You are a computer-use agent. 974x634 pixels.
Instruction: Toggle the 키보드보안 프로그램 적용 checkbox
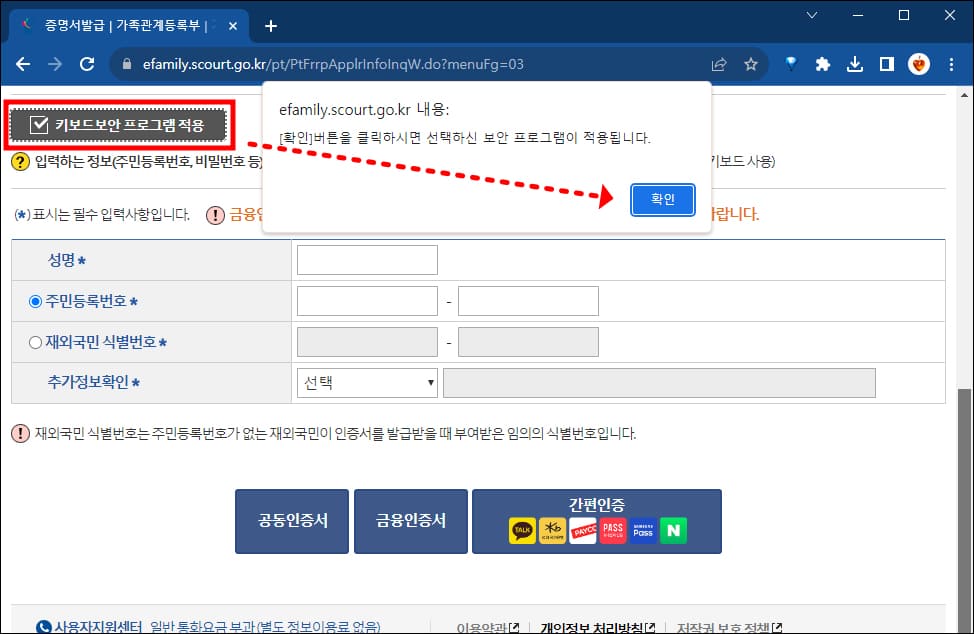pyautogui.click(x=38, y=125)
